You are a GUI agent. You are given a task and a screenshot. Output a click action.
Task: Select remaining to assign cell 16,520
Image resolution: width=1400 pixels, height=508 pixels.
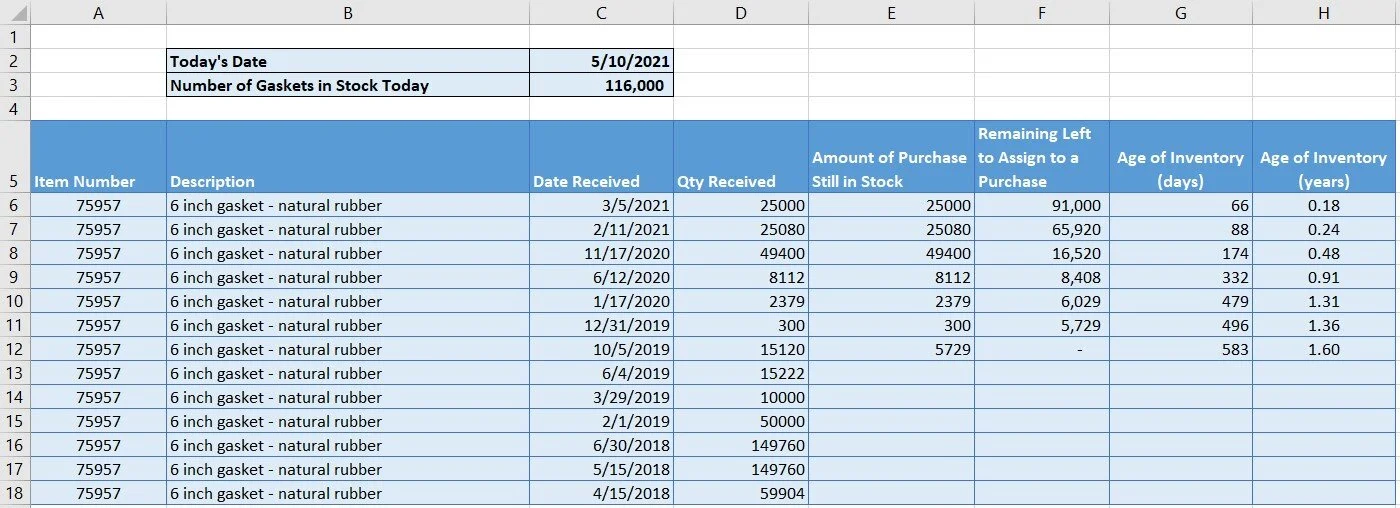[x=1042, y=254]
